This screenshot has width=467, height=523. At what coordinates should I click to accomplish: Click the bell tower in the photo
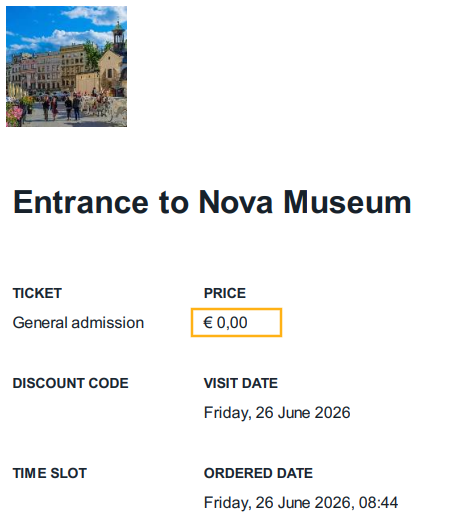point(118,38)
